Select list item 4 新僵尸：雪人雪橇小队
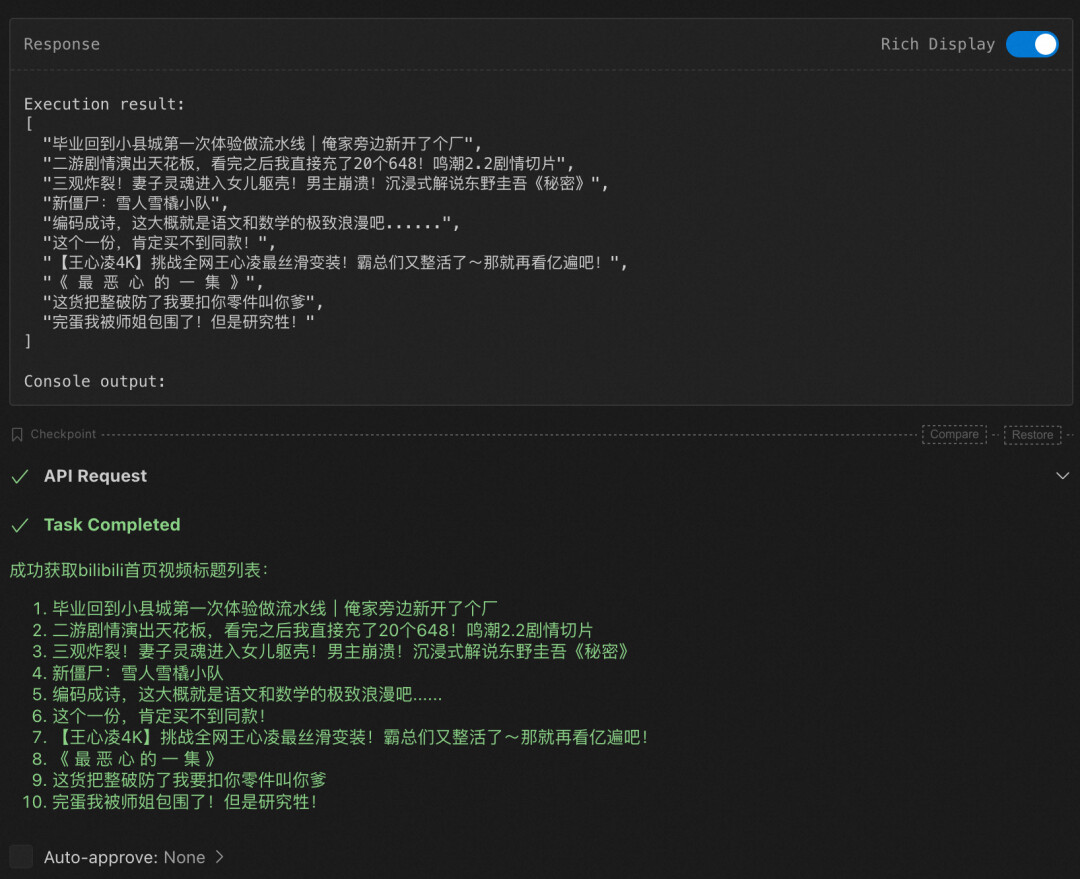The width and height of the screenshot is (1080, 879). click(138, 673)
